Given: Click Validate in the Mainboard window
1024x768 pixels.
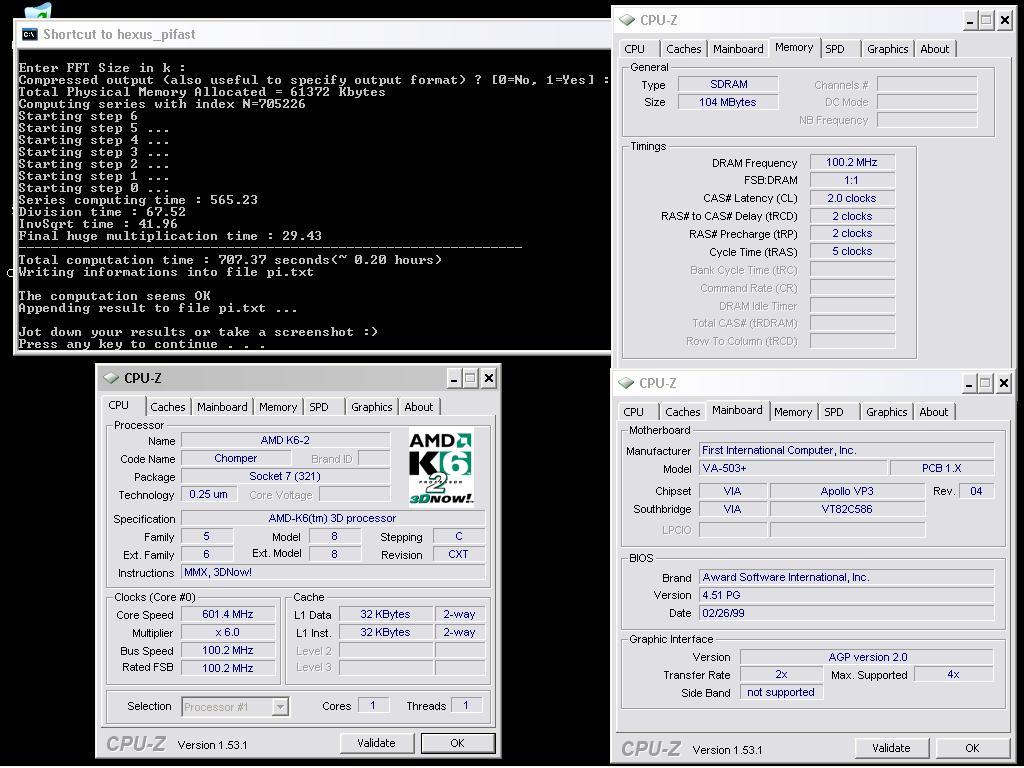Looking at the screenshot, I should [891, 748].
